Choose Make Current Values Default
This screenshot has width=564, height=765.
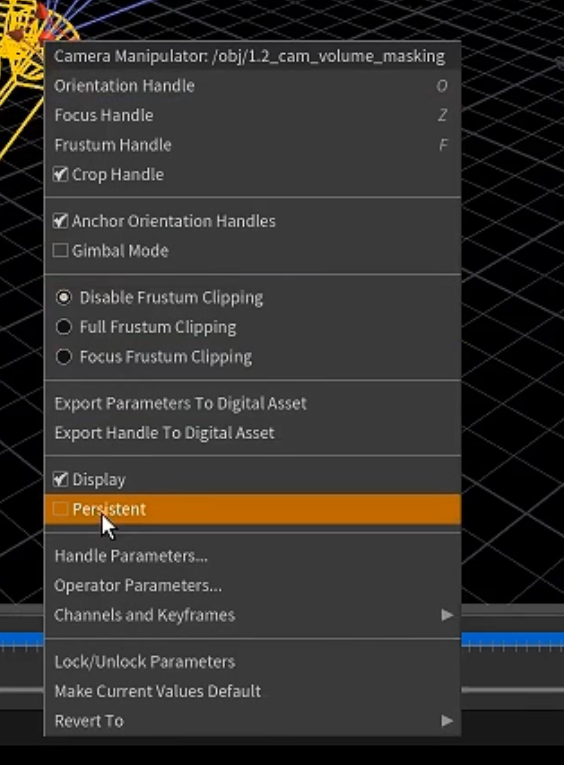click(253, 691)
